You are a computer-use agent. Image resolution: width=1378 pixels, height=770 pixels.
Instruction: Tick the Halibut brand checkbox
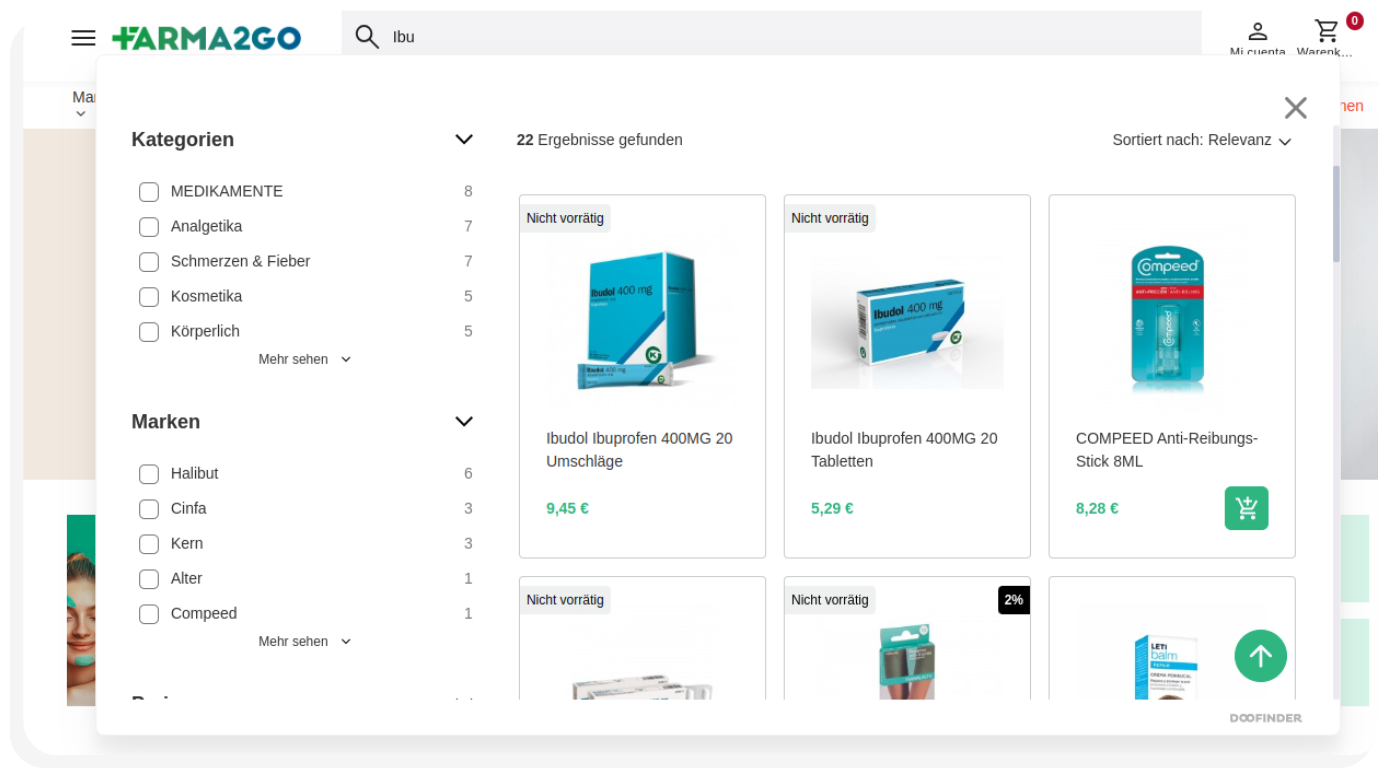coord(149,474)
